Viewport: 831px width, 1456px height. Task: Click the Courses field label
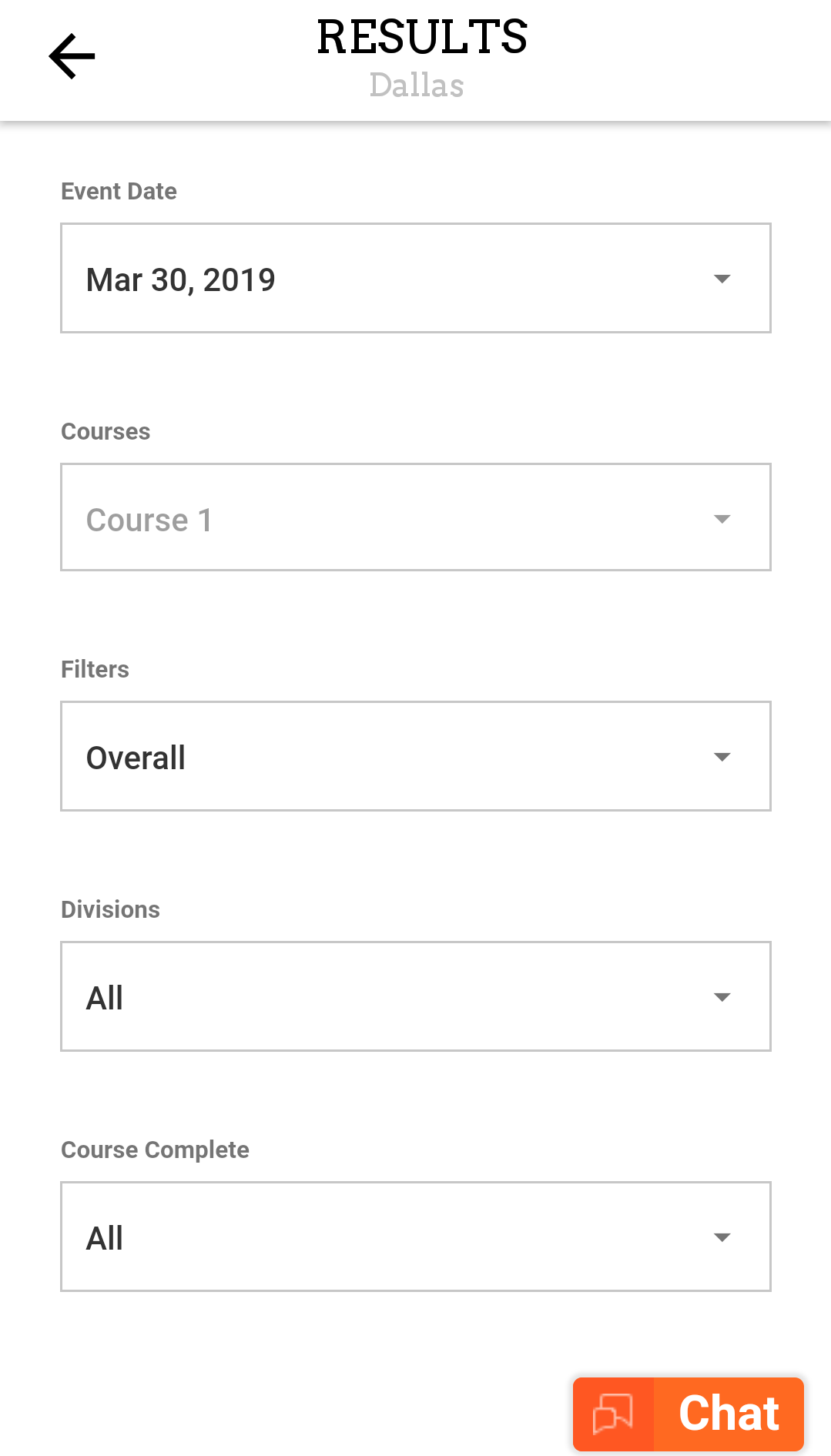pos(106,431)
